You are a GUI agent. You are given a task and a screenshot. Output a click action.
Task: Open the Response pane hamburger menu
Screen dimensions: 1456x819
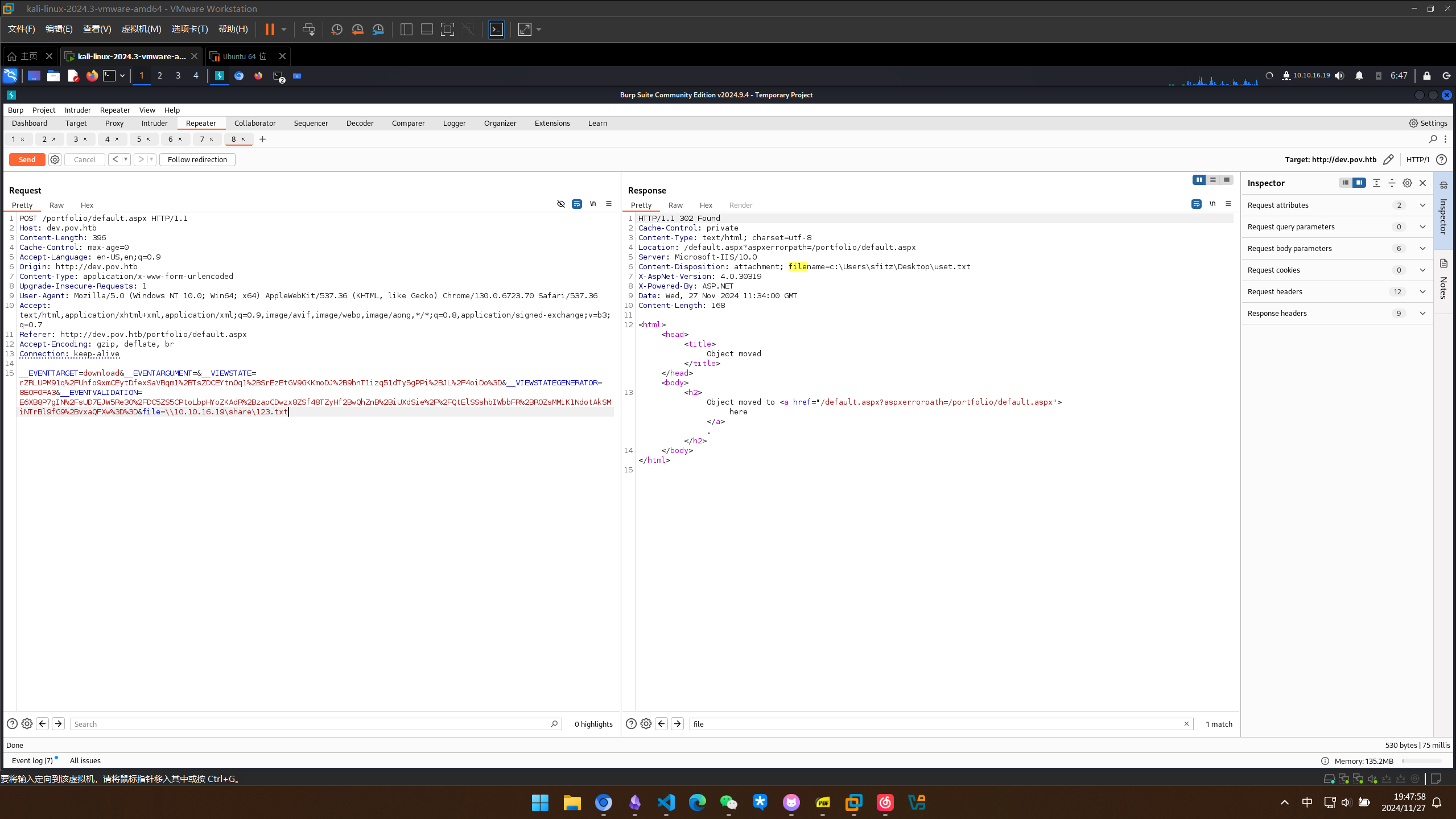tap(1228, 204)
